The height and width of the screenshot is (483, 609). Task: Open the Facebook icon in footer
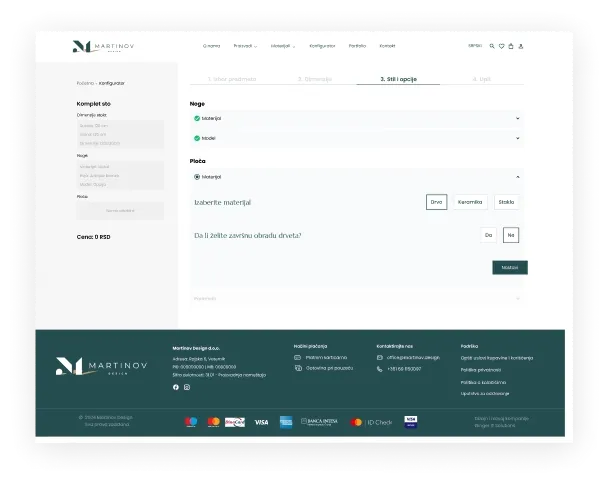pos(176,387)
